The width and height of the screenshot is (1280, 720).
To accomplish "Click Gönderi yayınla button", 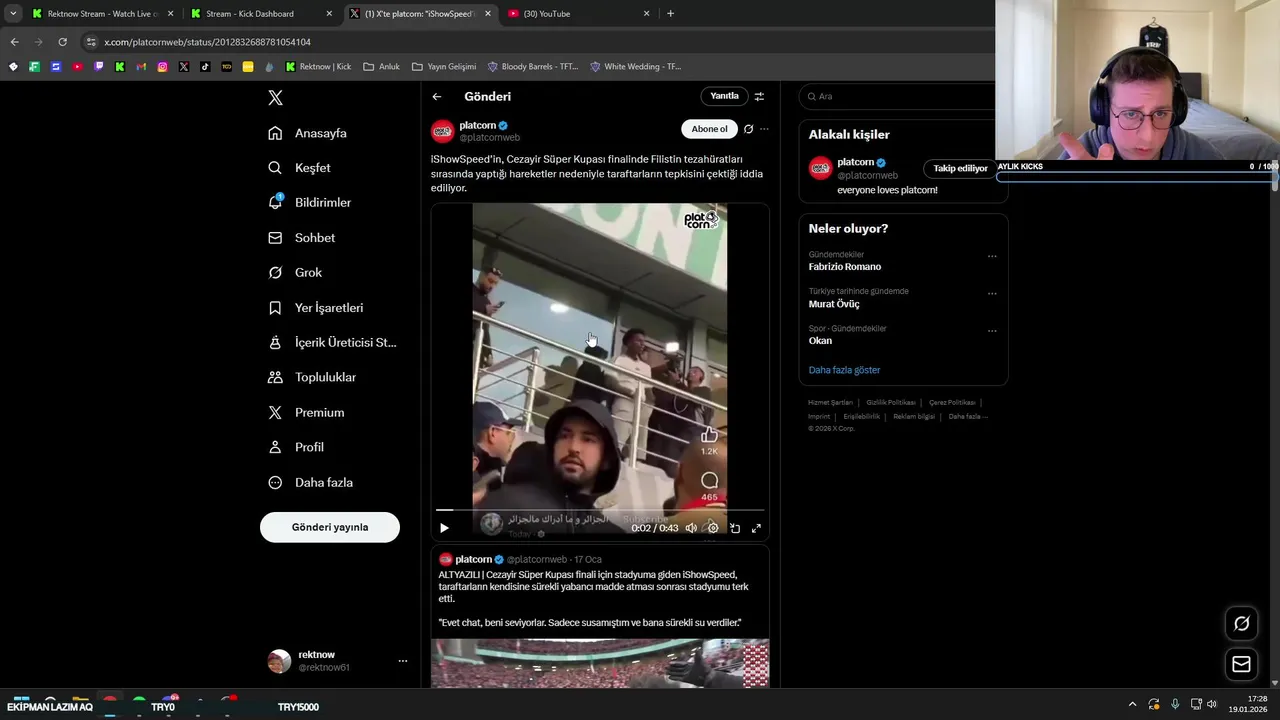I will click(330, 527).
